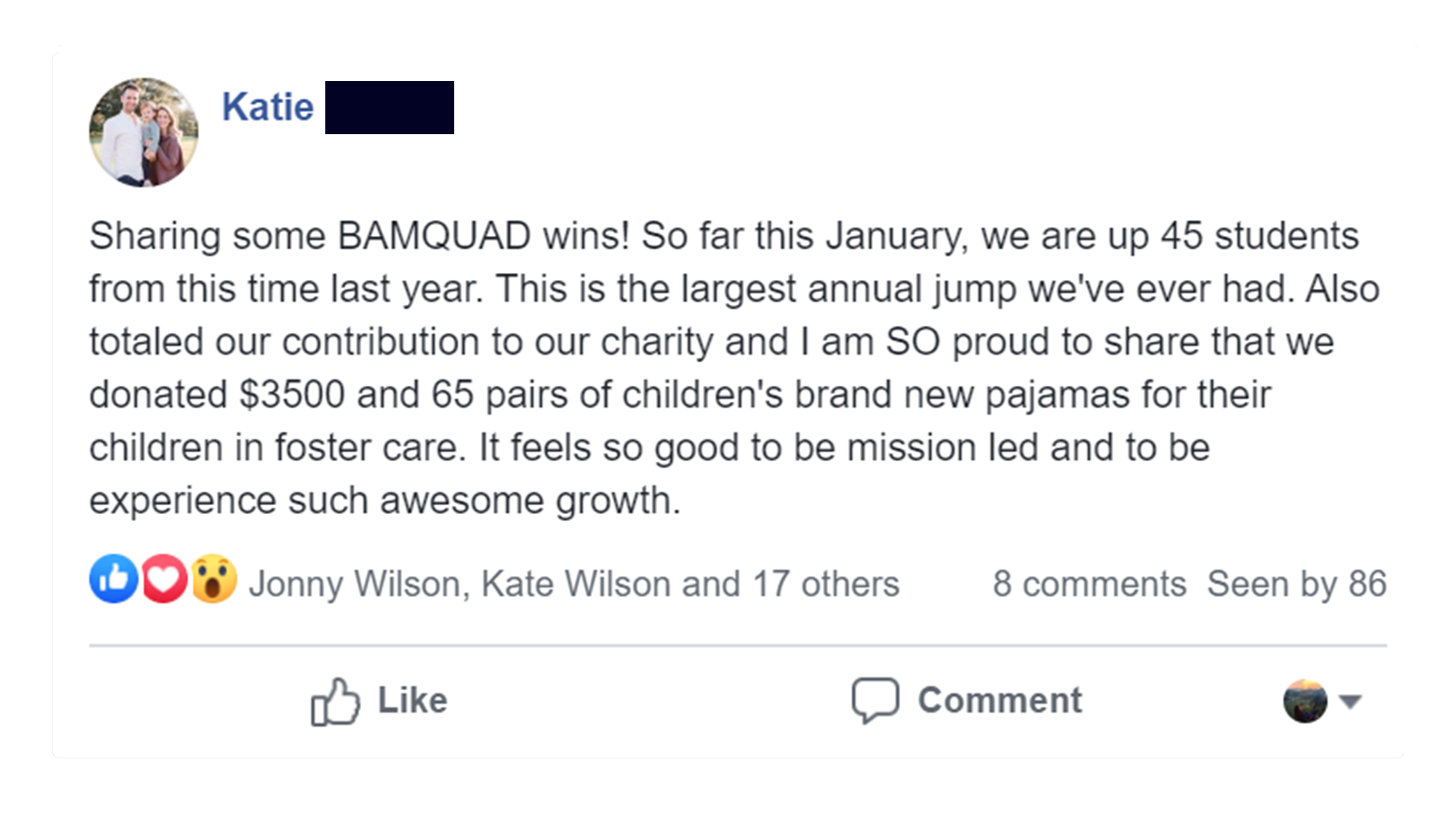Click the last line about awesome growth
This screenshot has width=1456, height=819.
[x=385, y=501]
